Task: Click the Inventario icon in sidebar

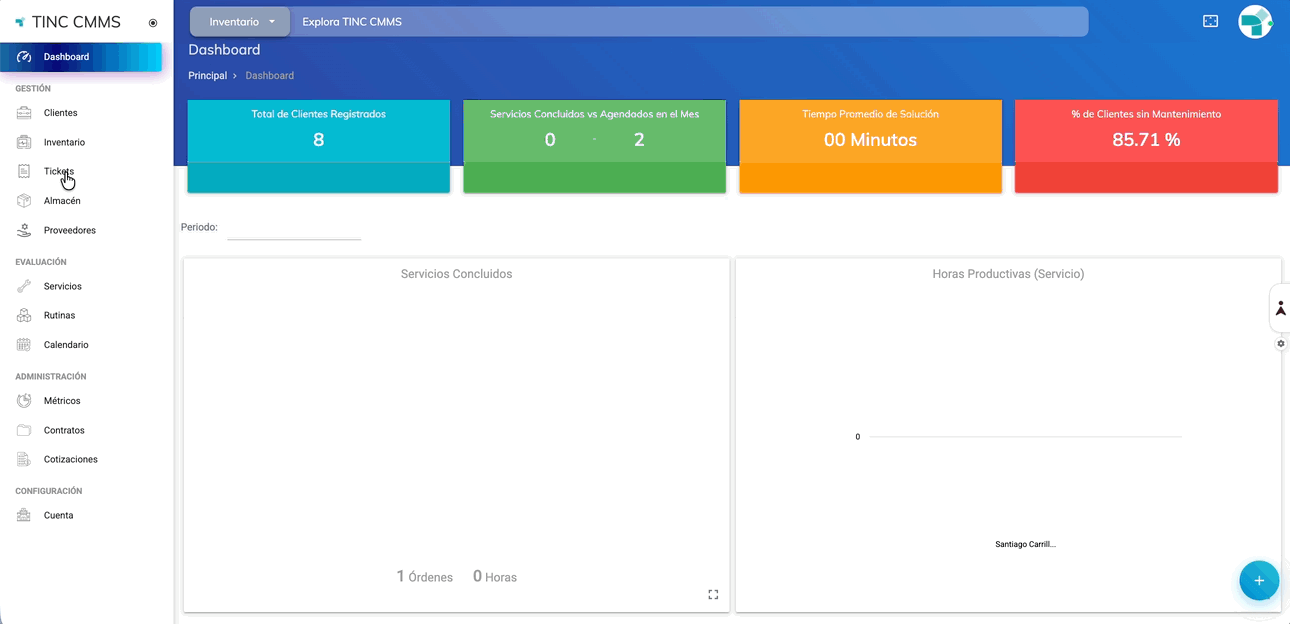Action: [24, 142]
